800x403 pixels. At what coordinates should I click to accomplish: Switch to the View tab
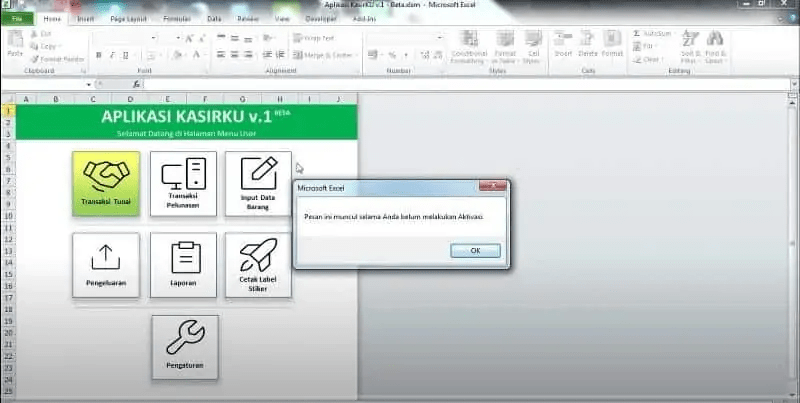click(x=282, y=19)
